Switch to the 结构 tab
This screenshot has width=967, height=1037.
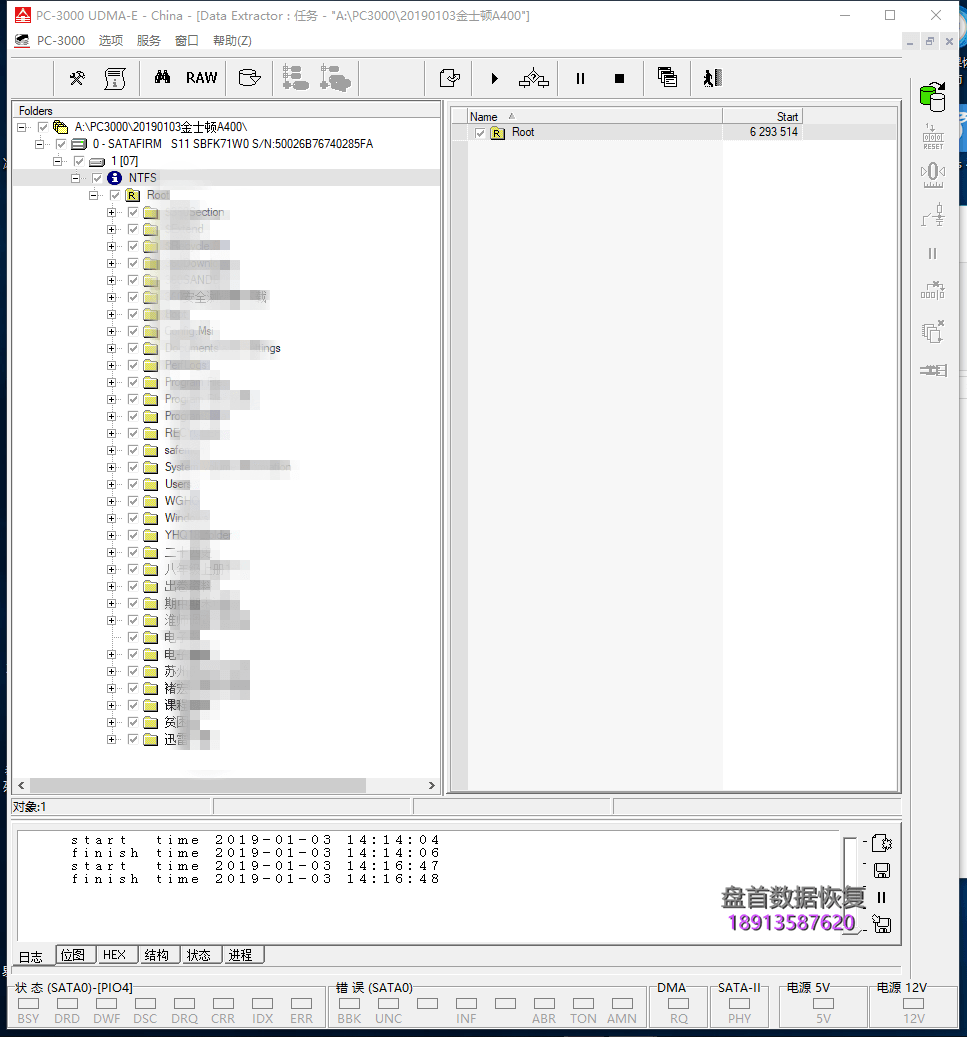[157, 955]
